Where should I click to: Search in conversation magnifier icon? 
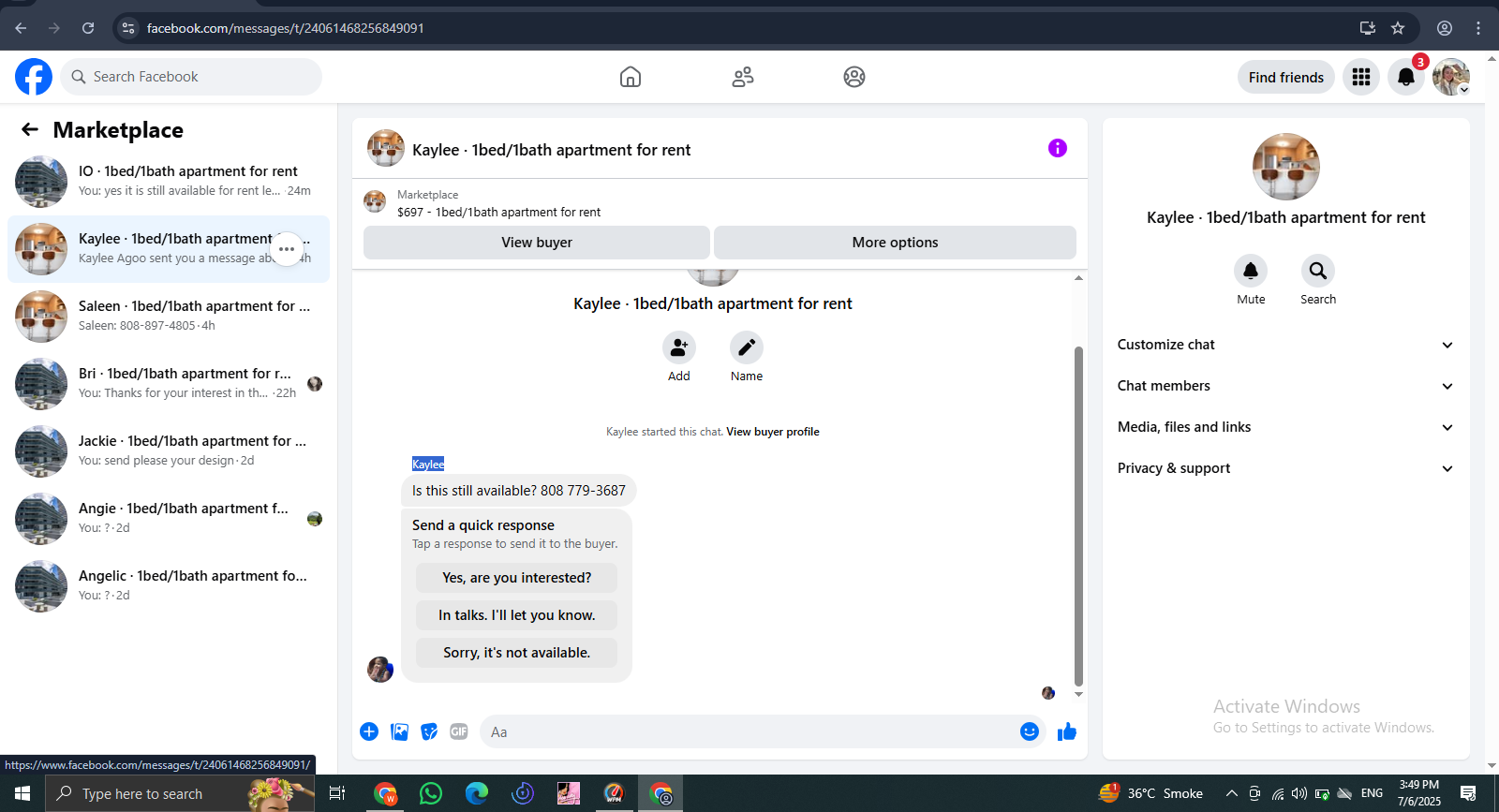pos(1318,271)
